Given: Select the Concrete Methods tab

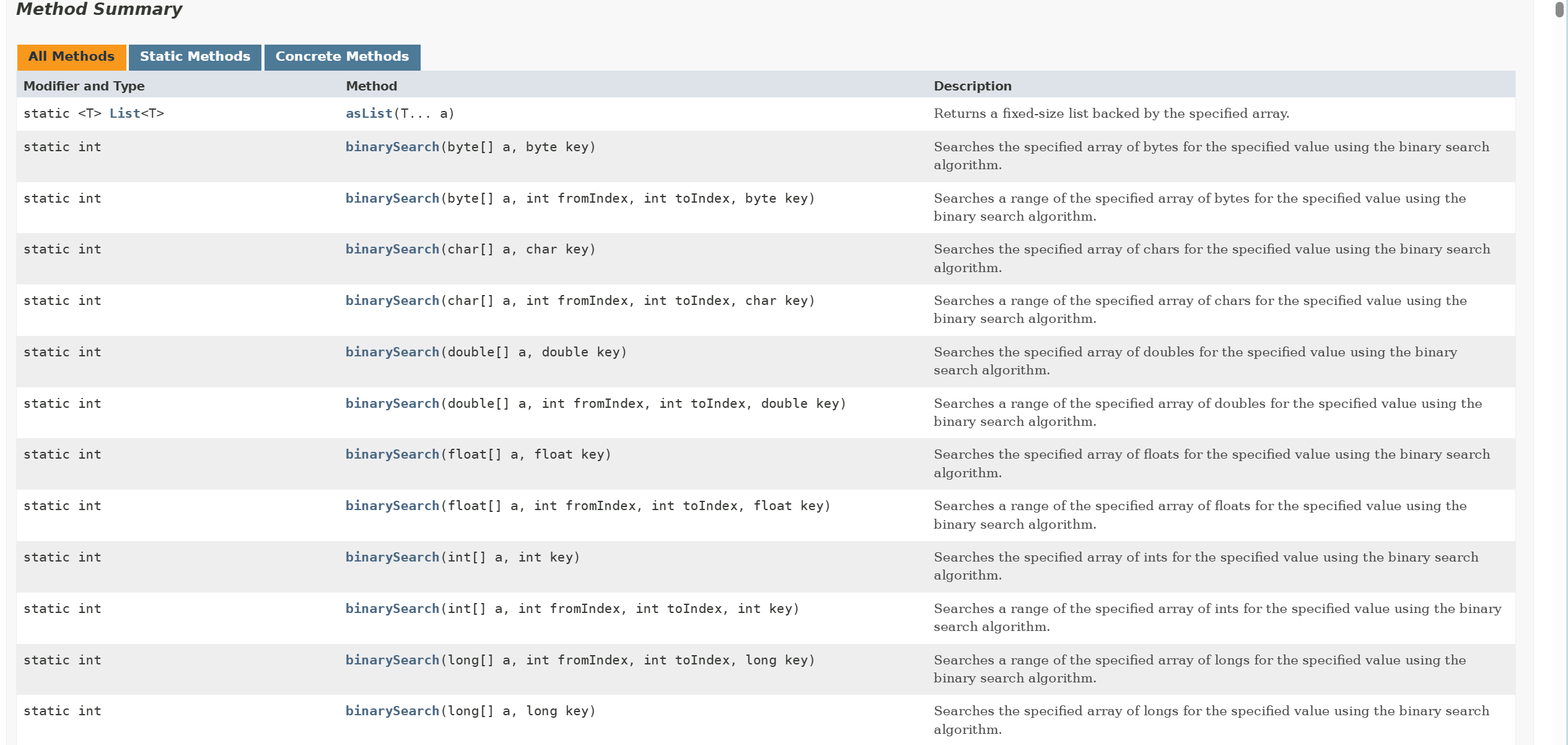Looking at the screenshot, I should pyautogui.click(x=342, y=57).
